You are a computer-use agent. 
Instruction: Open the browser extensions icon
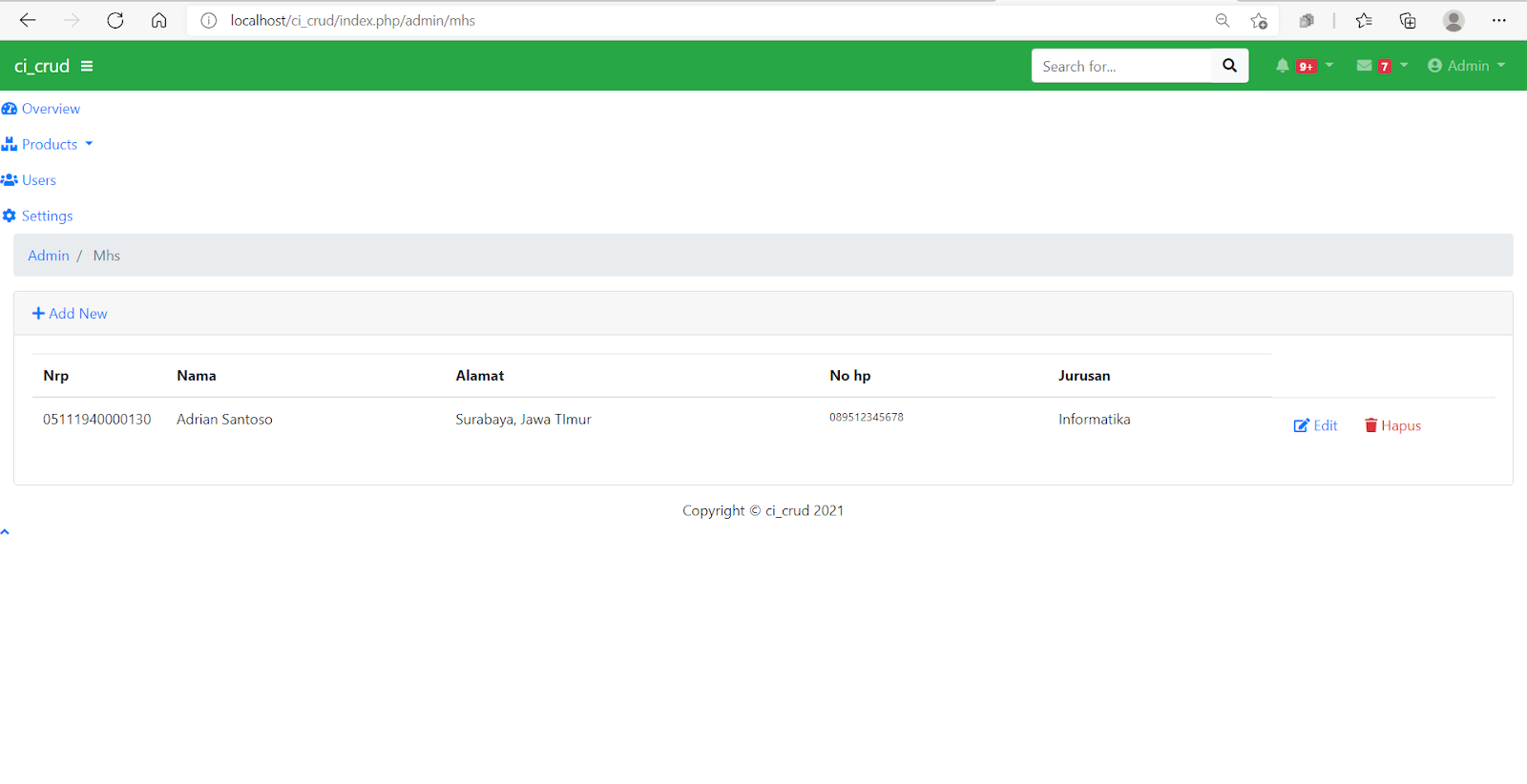[1307, 20]
